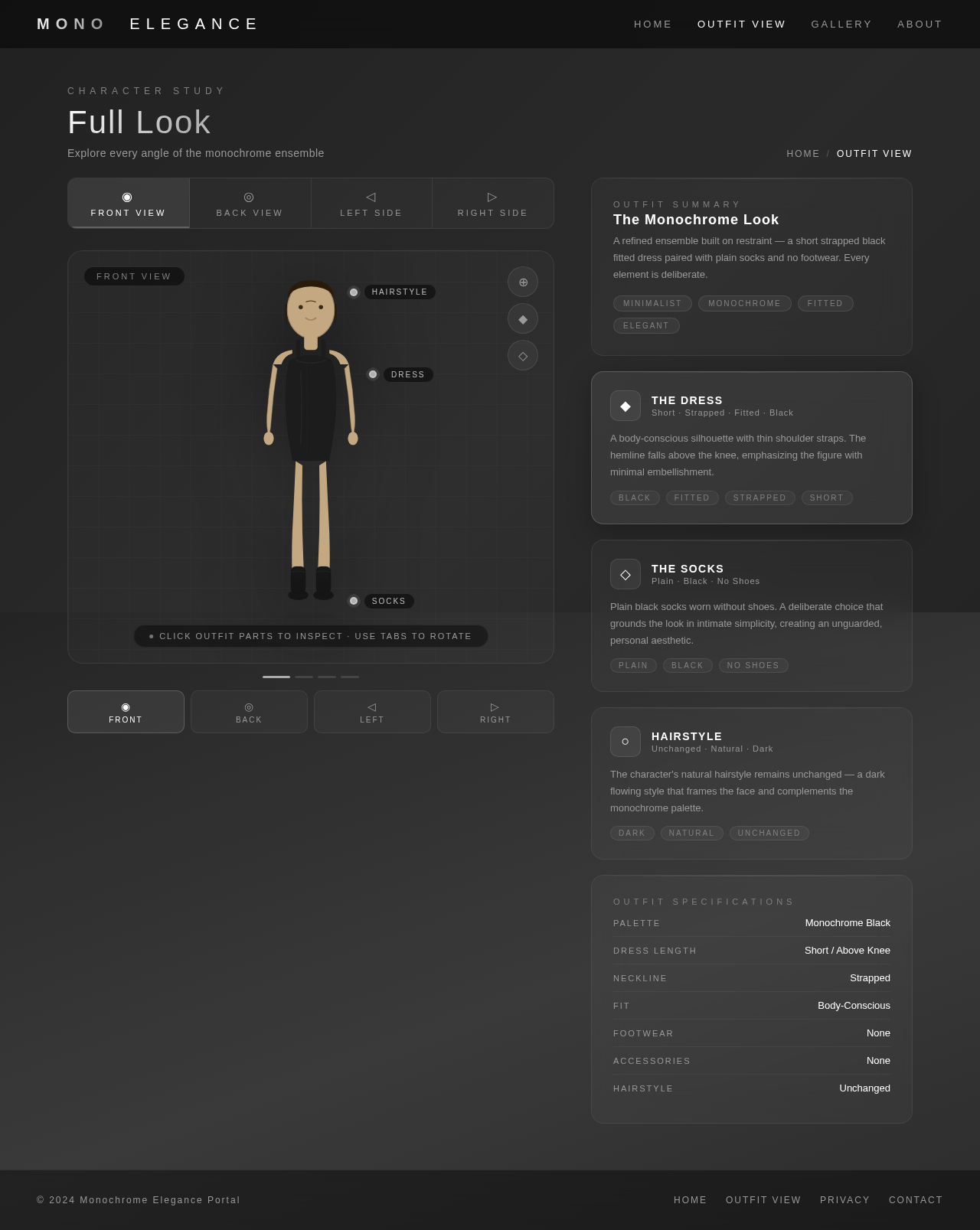
Task: Click the Dark tag in Hairstyle card
Action: pyautogui.click(x=632, y=834)
